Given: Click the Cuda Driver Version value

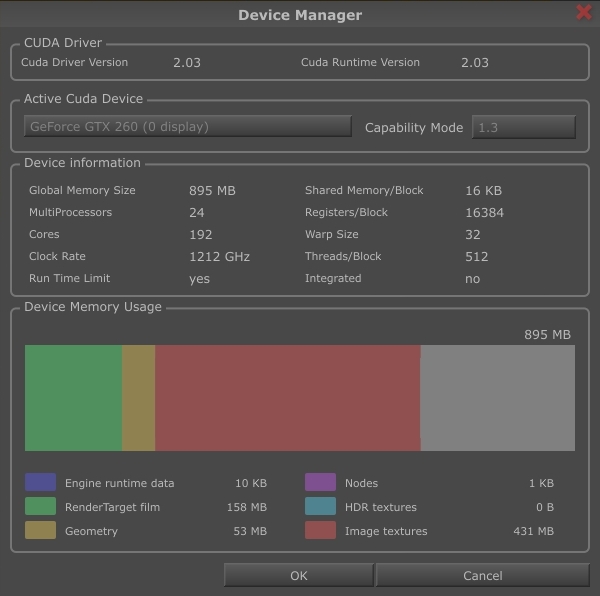Looking at the screenshot, I should point(187,62).
